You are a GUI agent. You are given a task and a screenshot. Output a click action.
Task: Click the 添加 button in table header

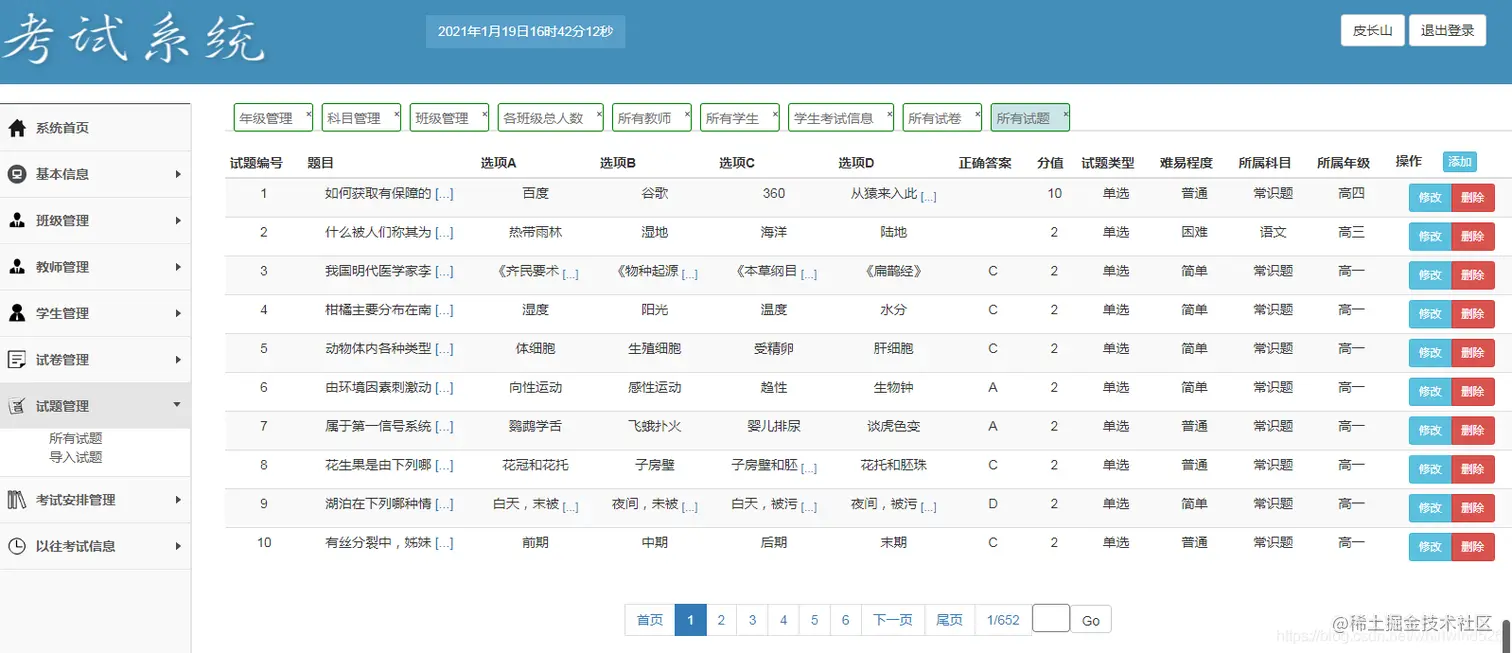1459,162
